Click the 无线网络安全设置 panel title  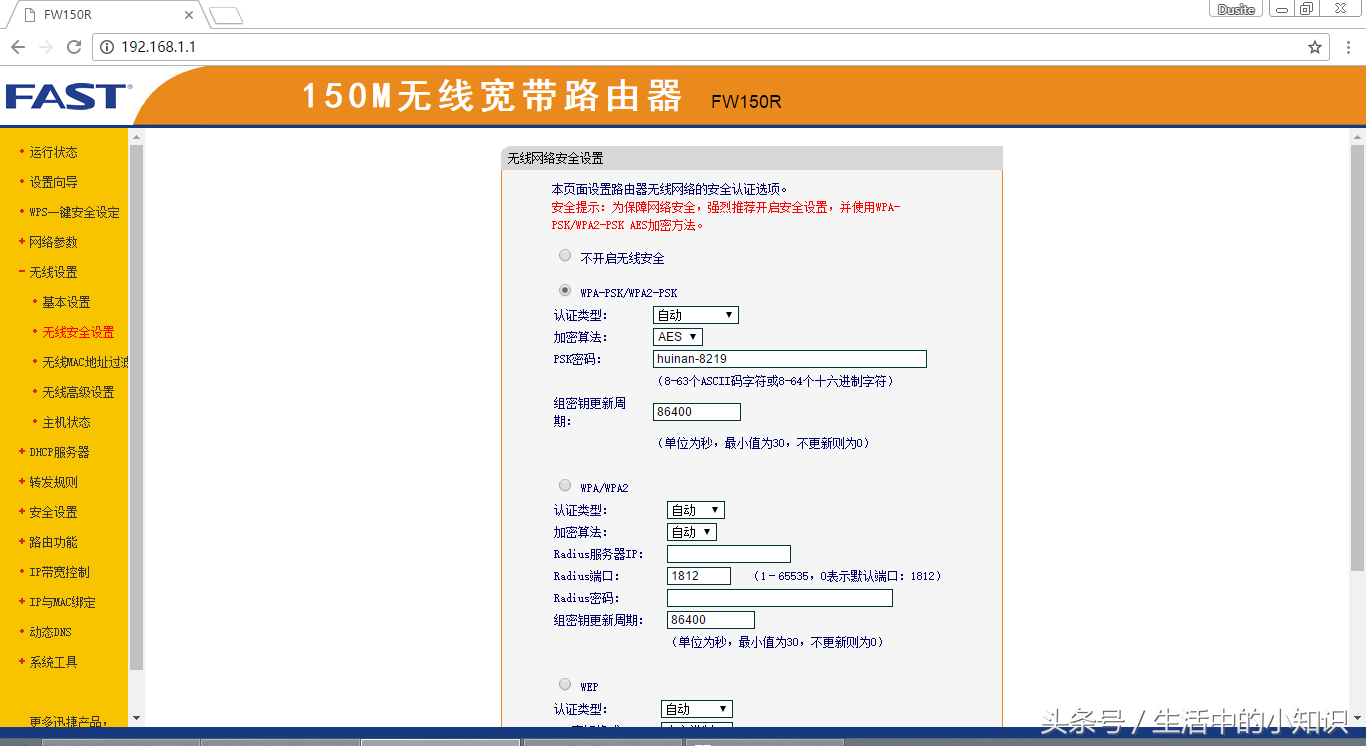point(555,158)
